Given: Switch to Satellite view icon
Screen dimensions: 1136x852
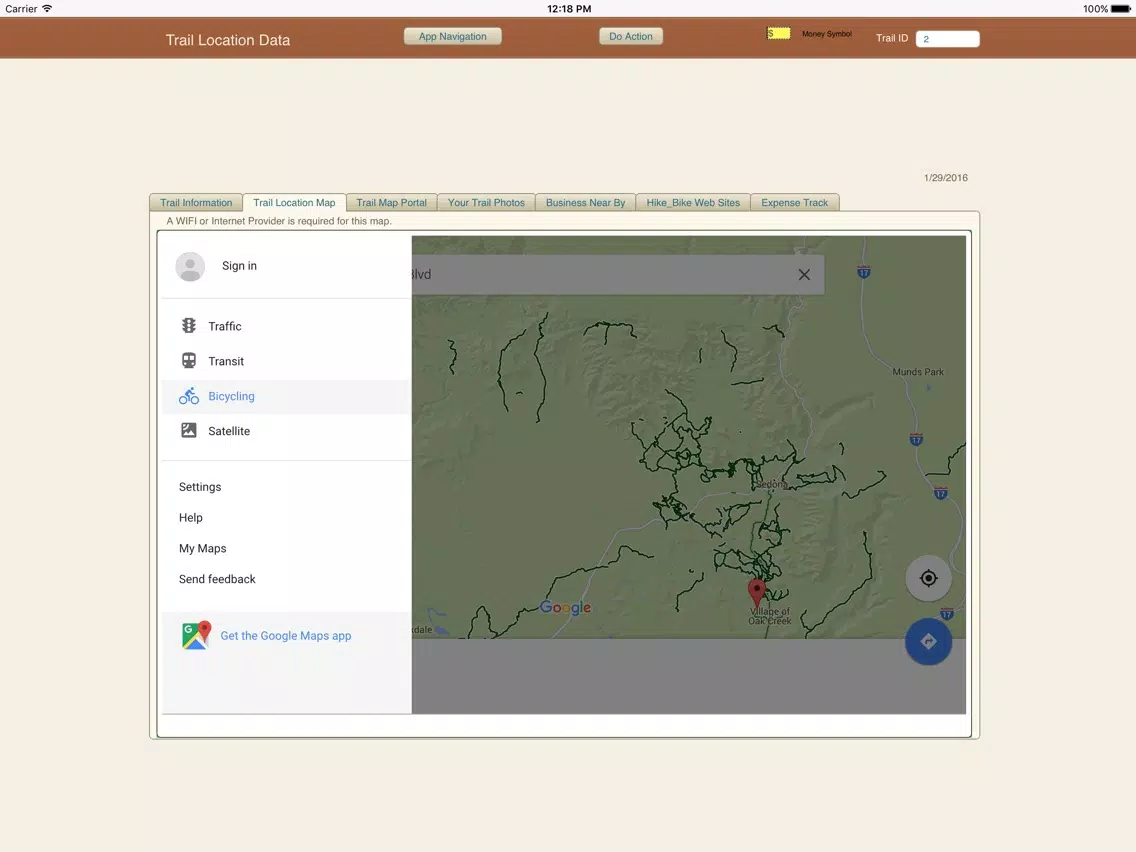Looking at the screenshot, I should [188, 430].
